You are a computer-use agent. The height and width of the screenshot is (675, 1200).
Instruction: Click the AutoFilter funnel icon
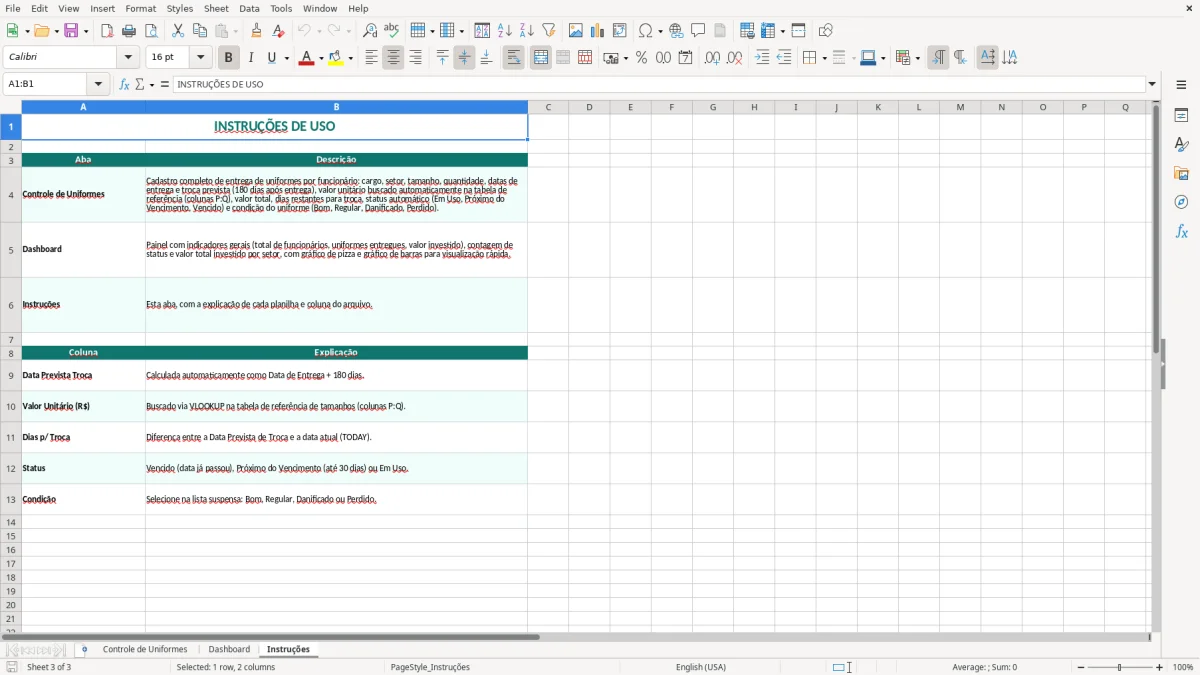548,31
